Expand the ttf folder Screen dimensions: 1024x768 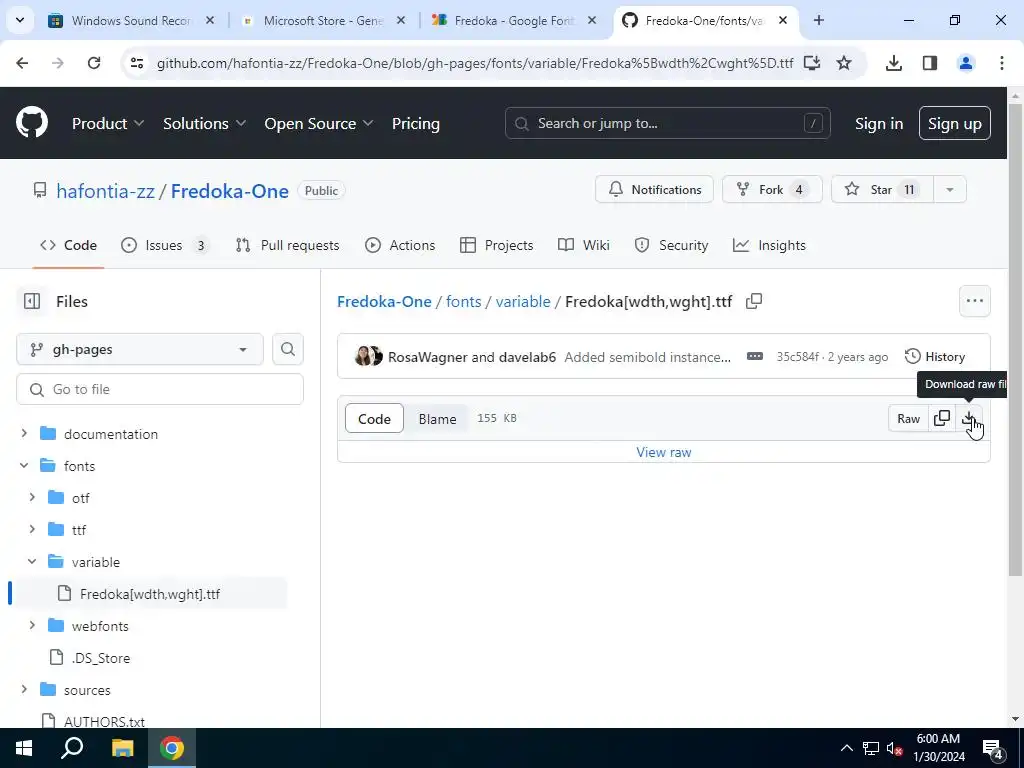pos(32,530)
